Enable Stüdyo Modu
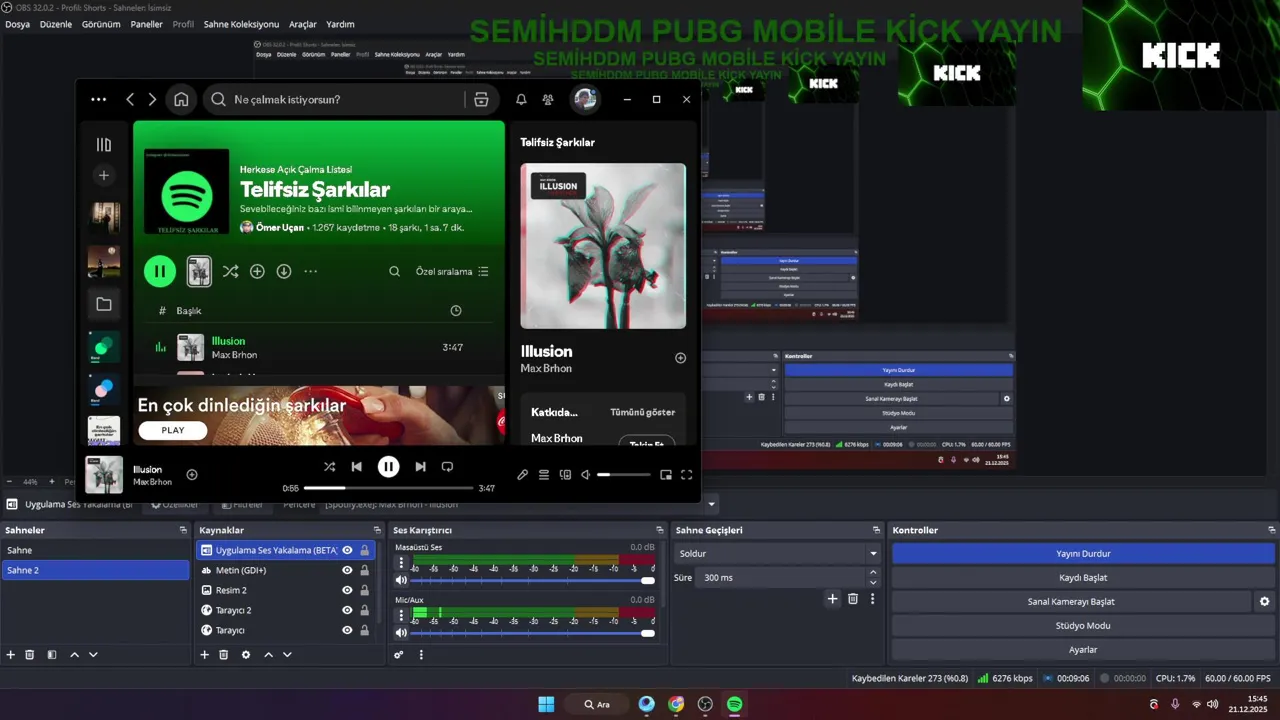This screenshot has height=720, width=1280. pyautogui.click(x=1083, y=626)
